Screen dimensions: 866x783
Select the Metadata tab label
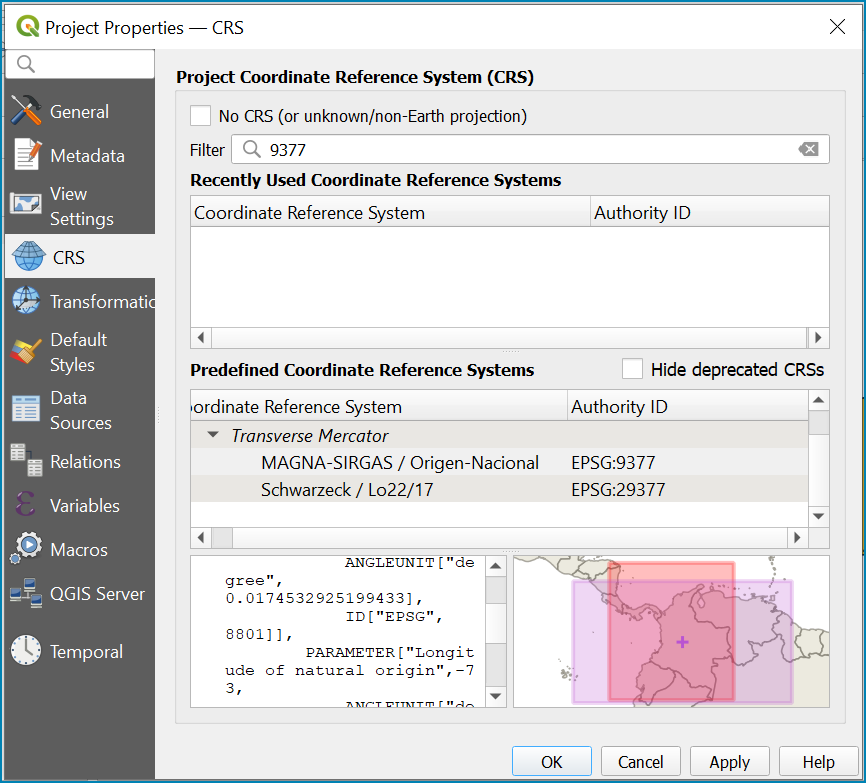(87, 156)
